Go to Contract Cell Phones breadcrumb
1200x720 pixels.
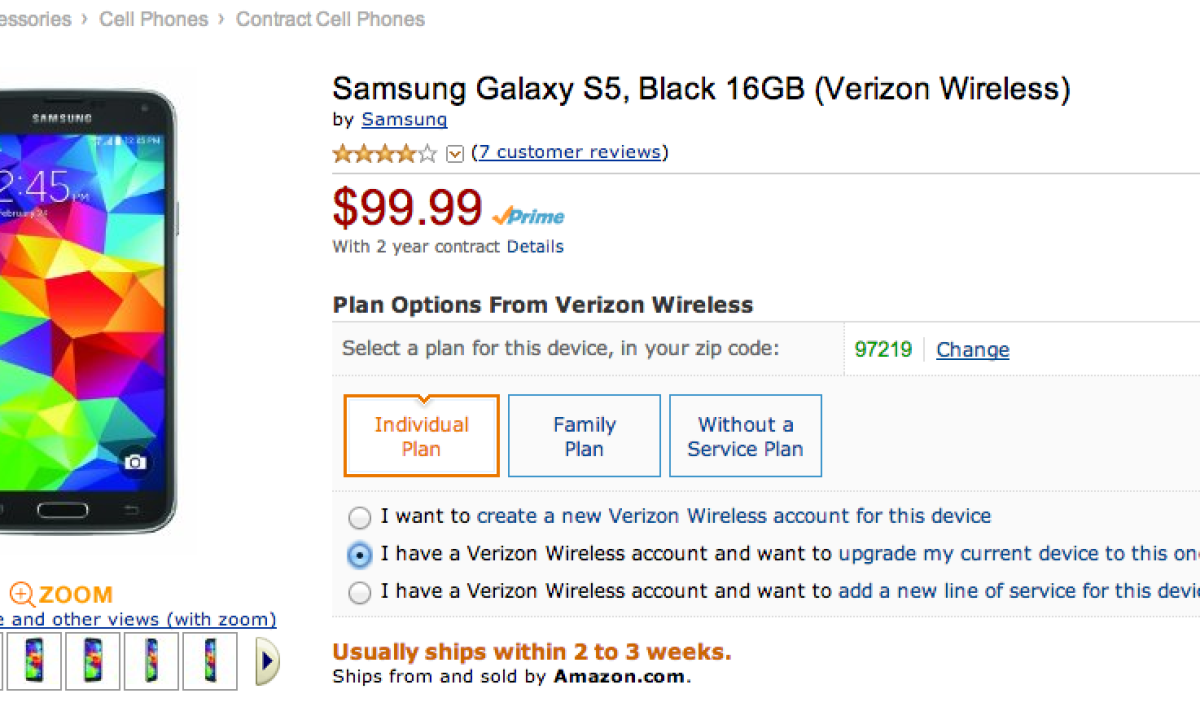pyautogui.click(x=330, y=19)
